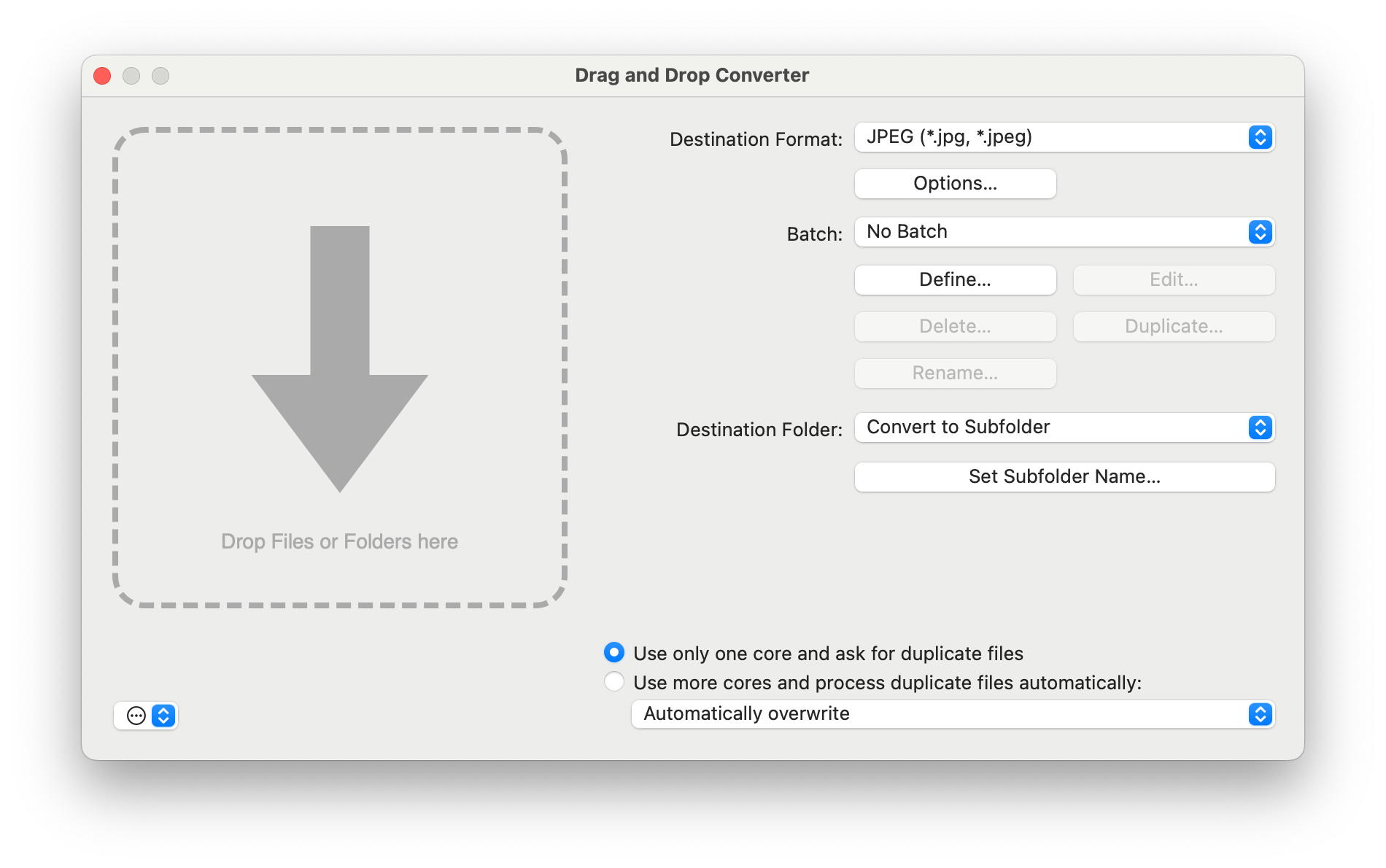Click the Duplicate... batch button

point(1174,327)
